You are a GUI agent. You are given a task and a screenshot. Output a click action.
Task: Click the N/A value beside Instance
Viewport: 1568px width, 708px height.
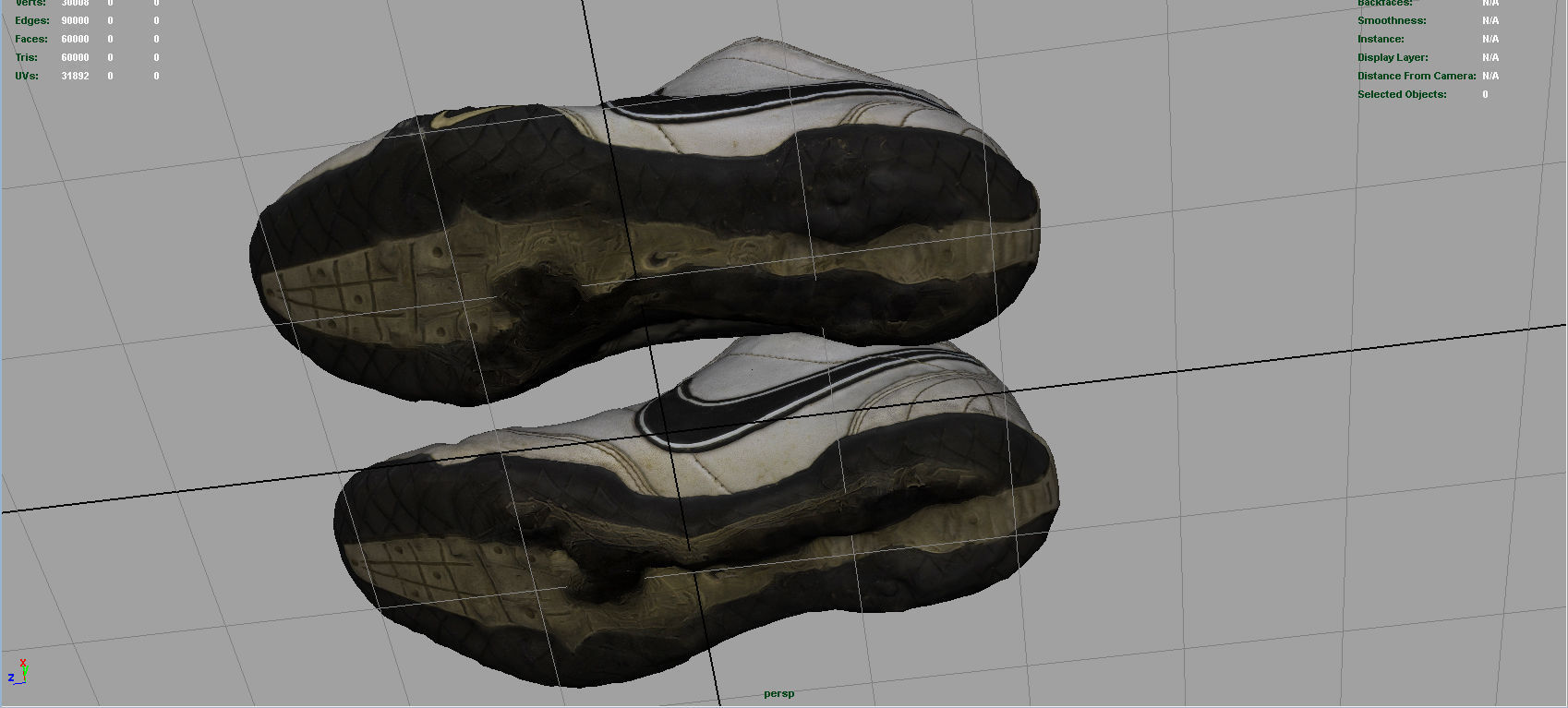click(x=1490, y=39)
